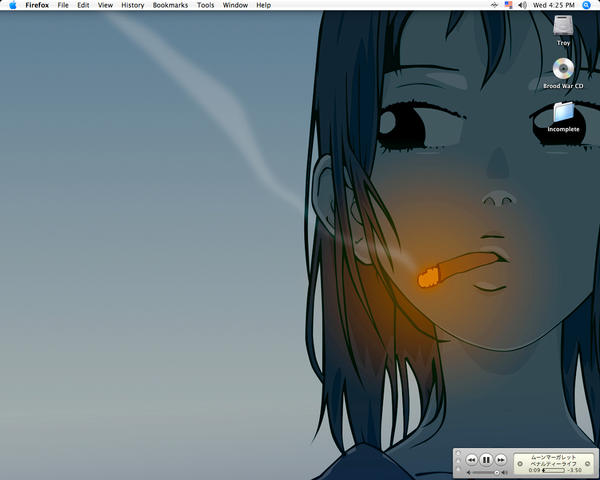Open the Help menu
Viewport: 600px width, 480px height.
coord(264,5)
